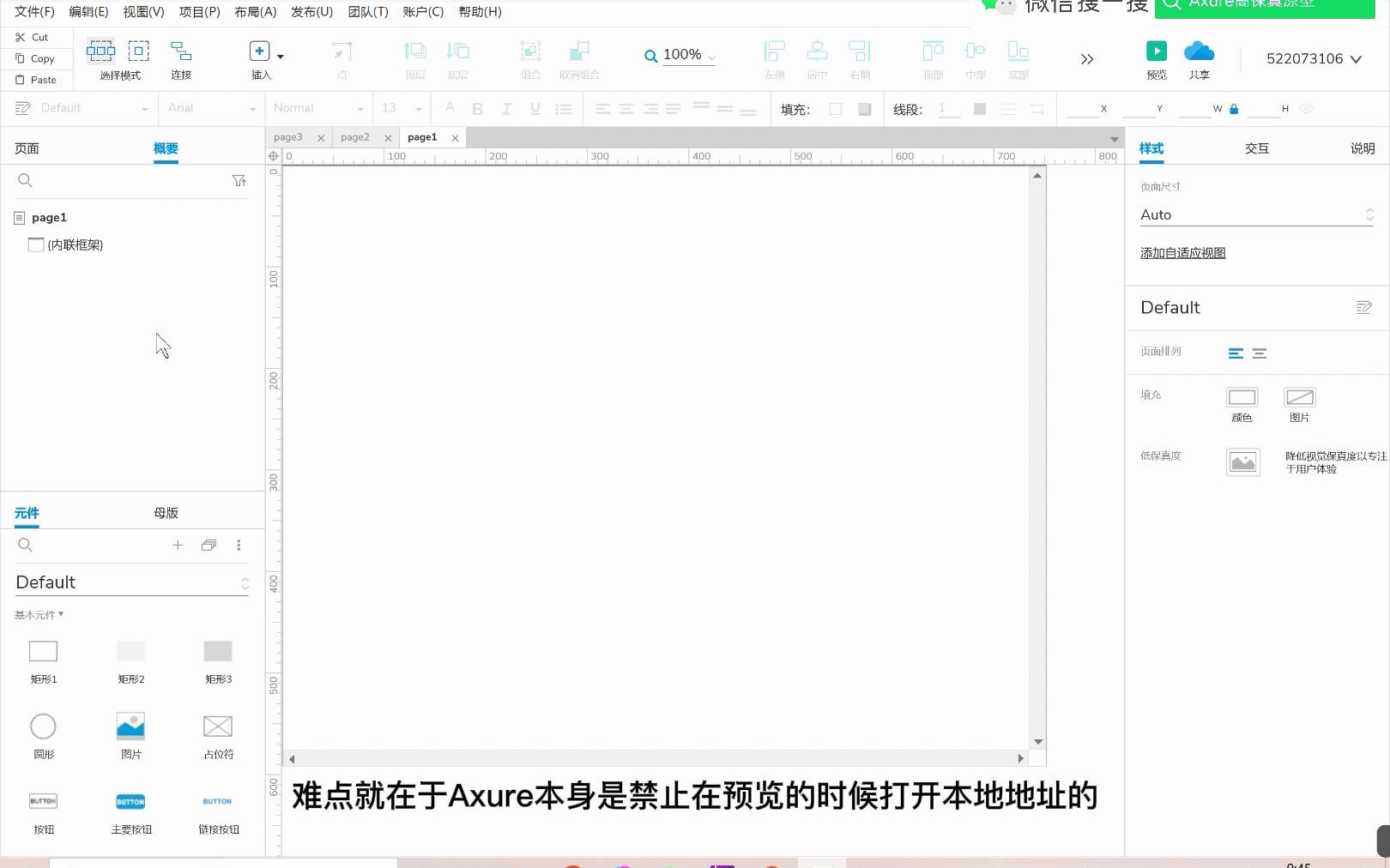Open the 文件(F) menu
Screen dimensions: 1390x868
coord(34,11)
